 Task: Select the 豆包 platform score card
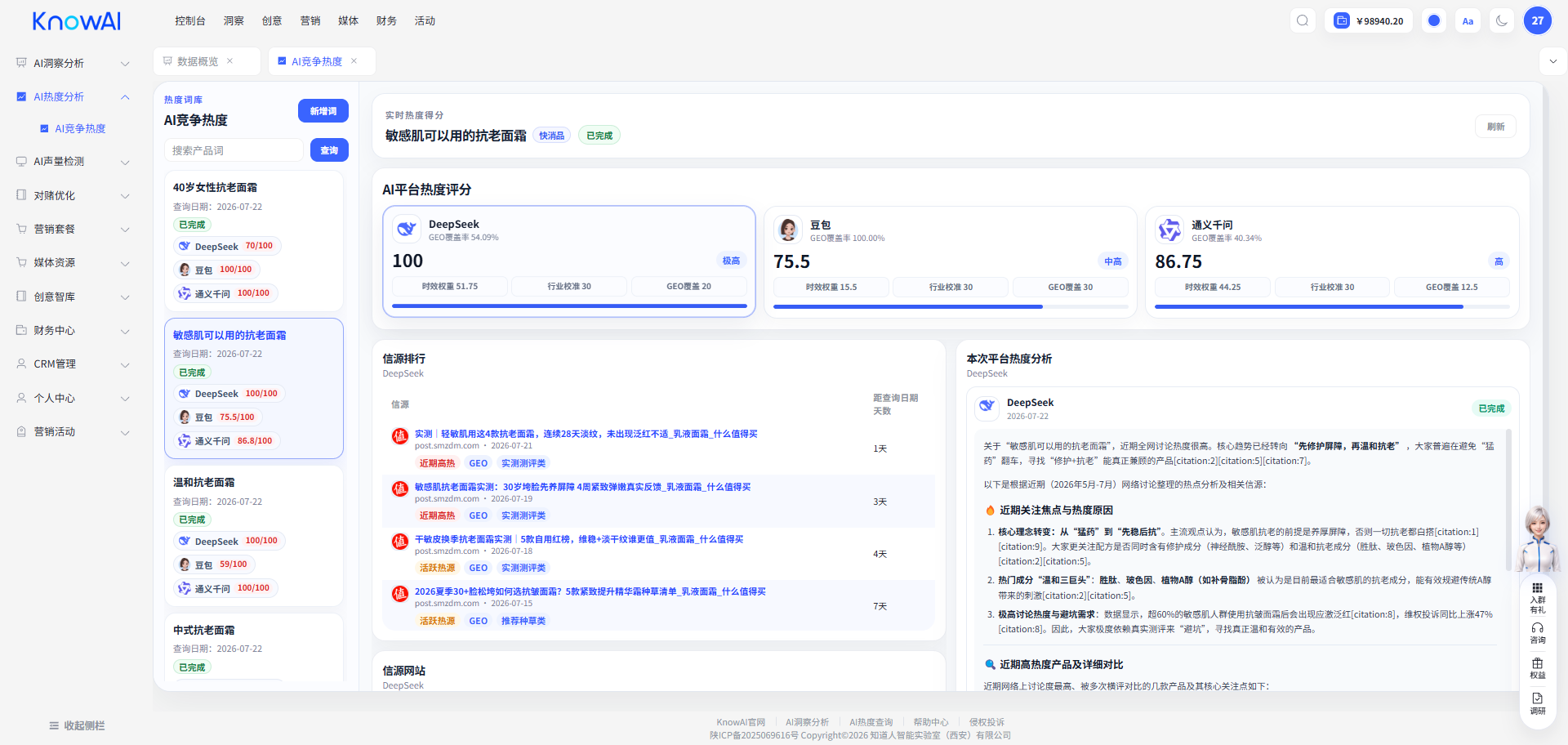click(950, 261)
